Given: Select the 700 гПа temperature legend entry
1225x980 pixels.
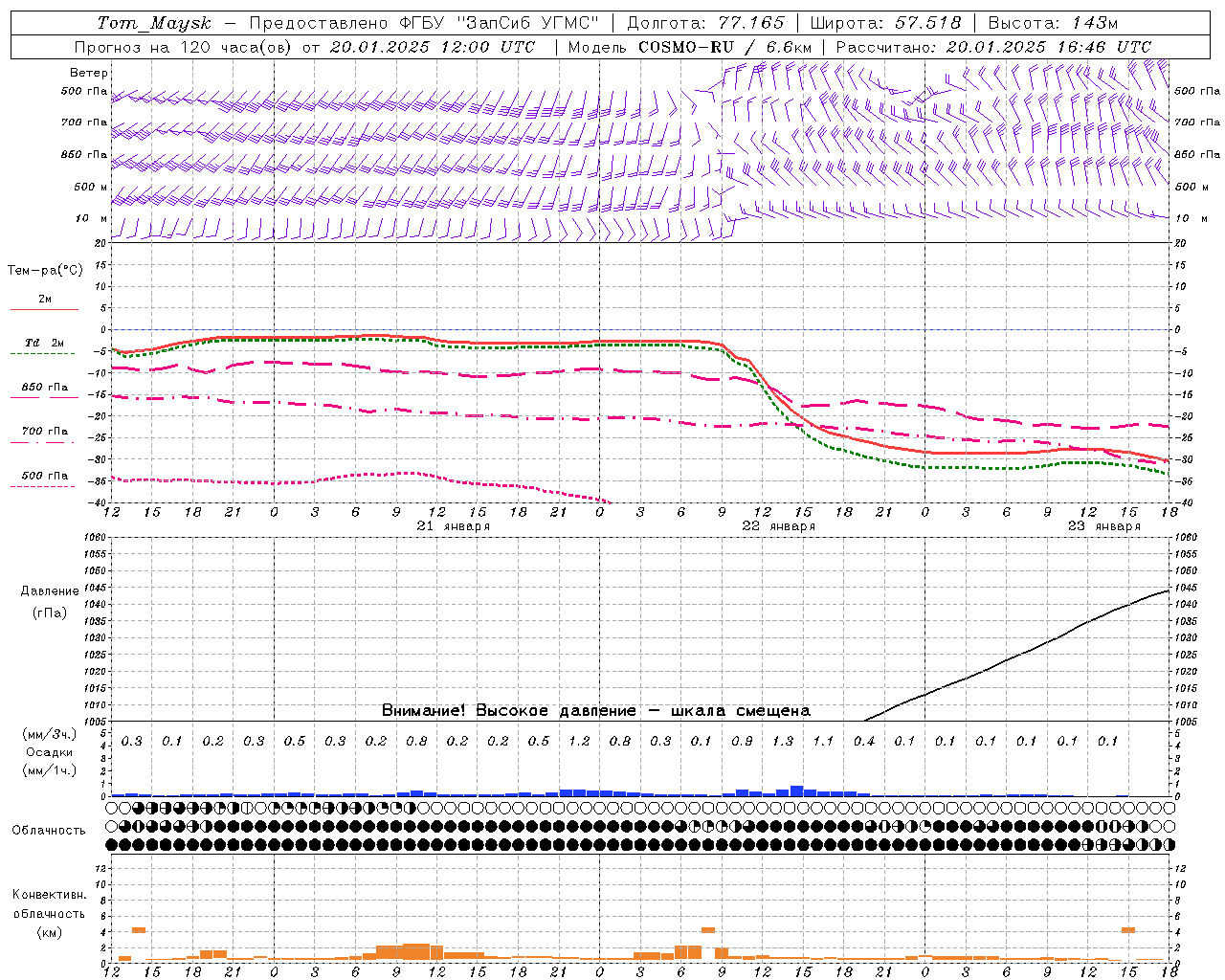Looking at the screenshot, I should 45,431.
